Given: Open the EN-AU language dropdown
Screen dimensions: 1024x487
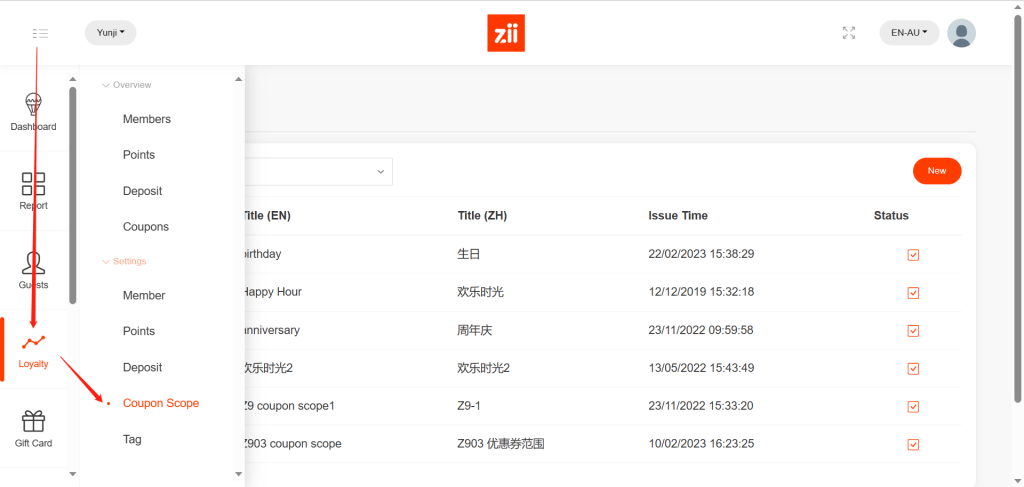Looking at the screenshot, I should tap(909, 33).
